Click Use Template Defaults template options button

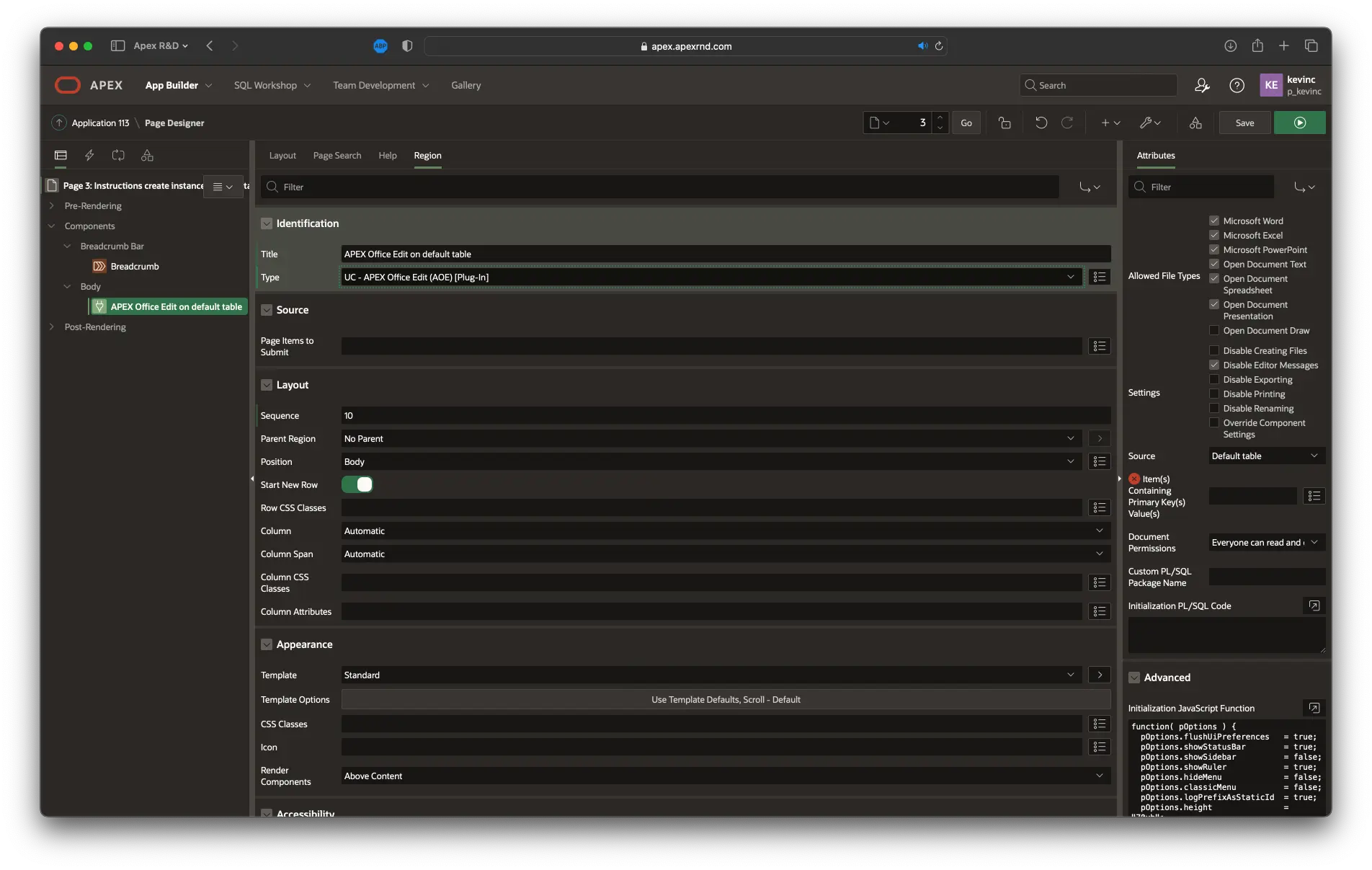point(726,699)
